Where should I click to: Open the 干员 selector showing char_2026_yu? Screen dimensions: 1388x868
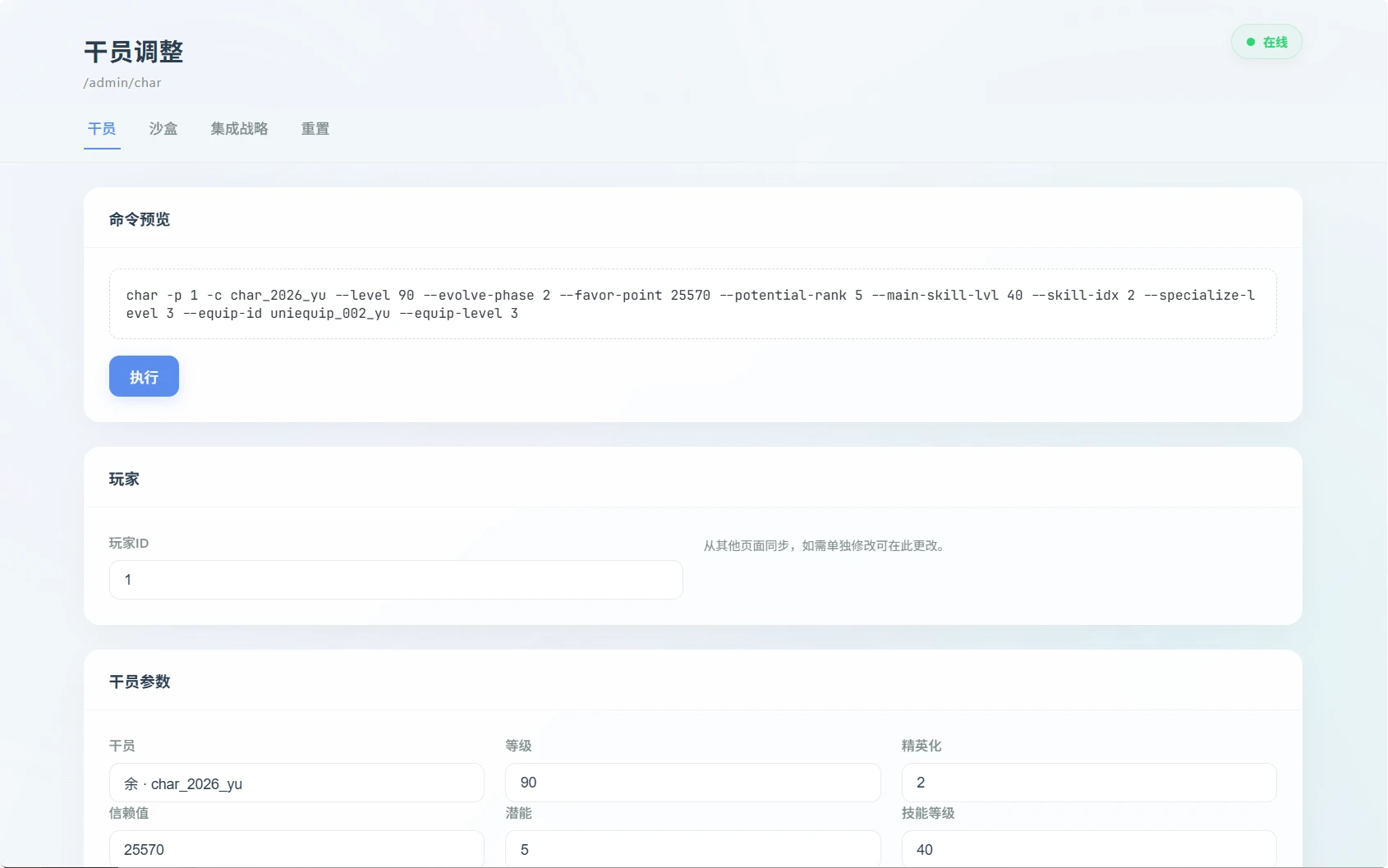296,783
